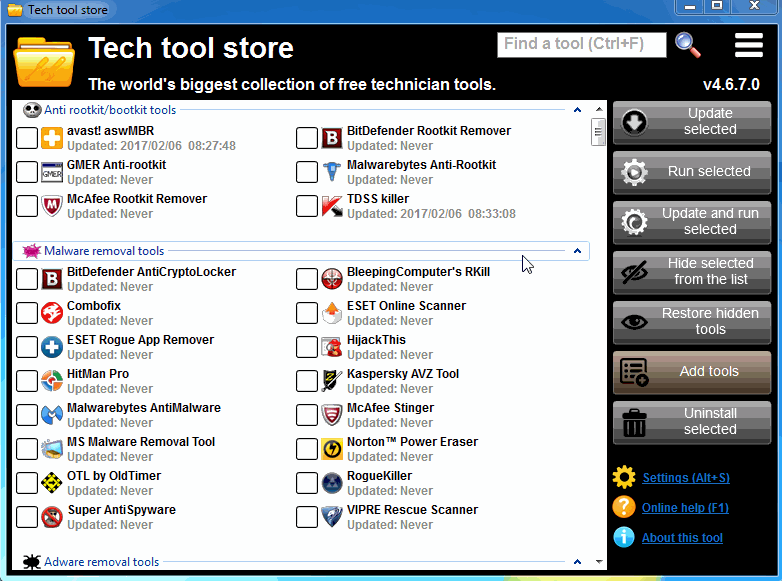
Task: Open the hamburger menu
Action: (x=748, y=45)
